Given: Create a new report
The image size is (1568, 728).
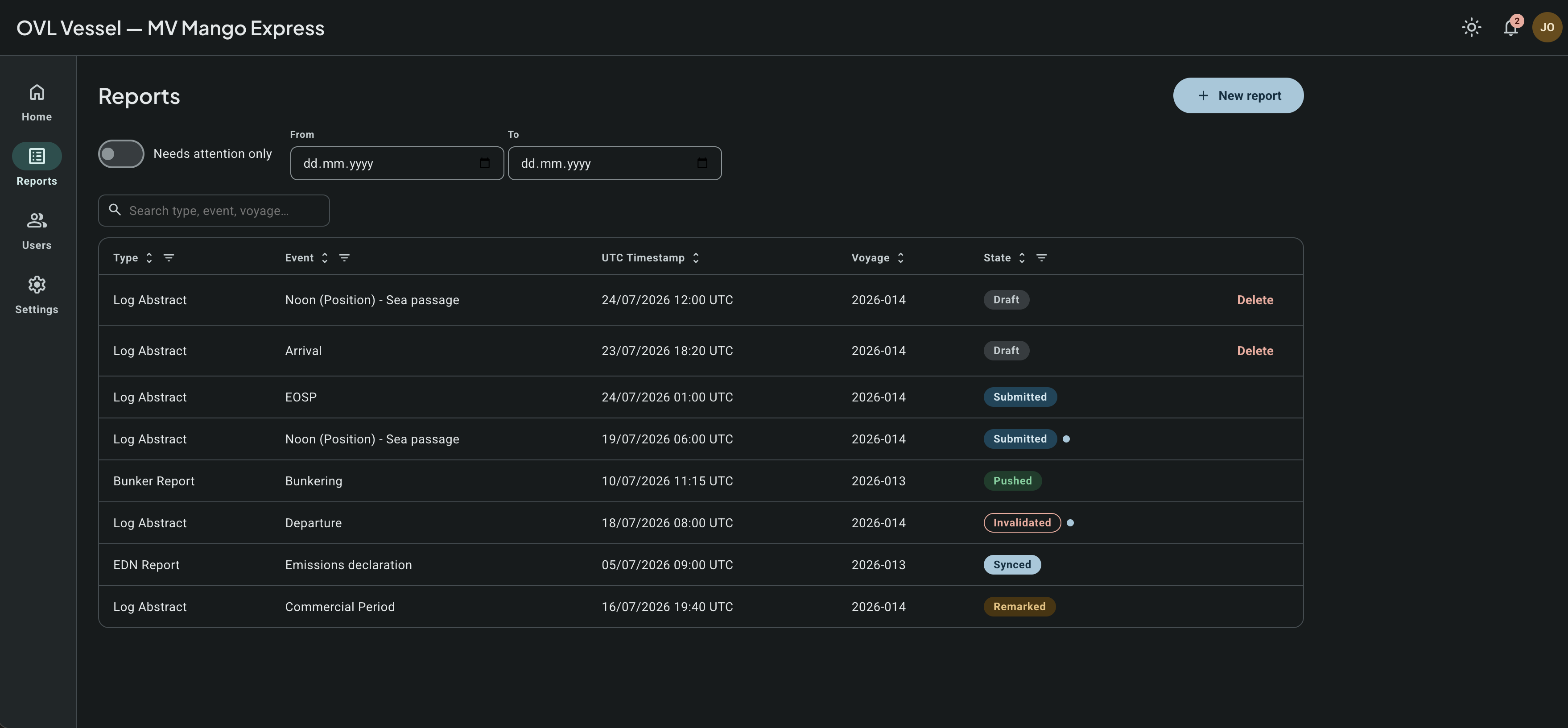Looking at the screenshot, I should click(x=1238, y=95).
